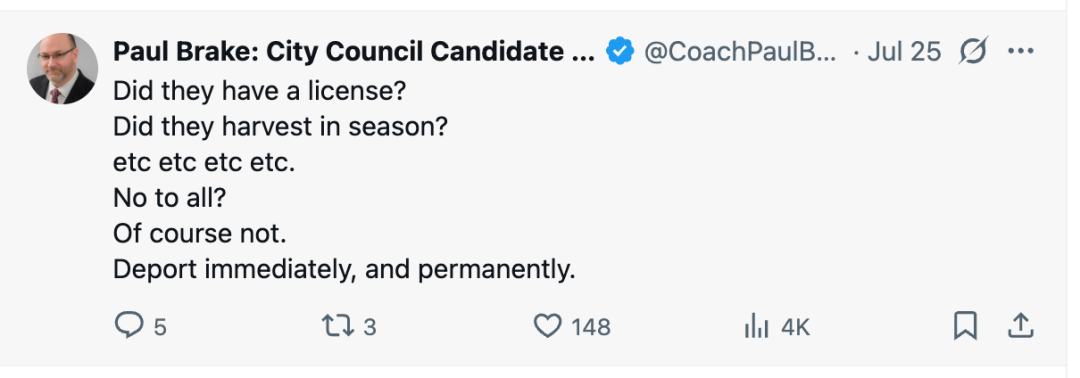Open the three-dot more options menu
The width and height of the screenshot is (1080, 378).
pos(1020,51)
